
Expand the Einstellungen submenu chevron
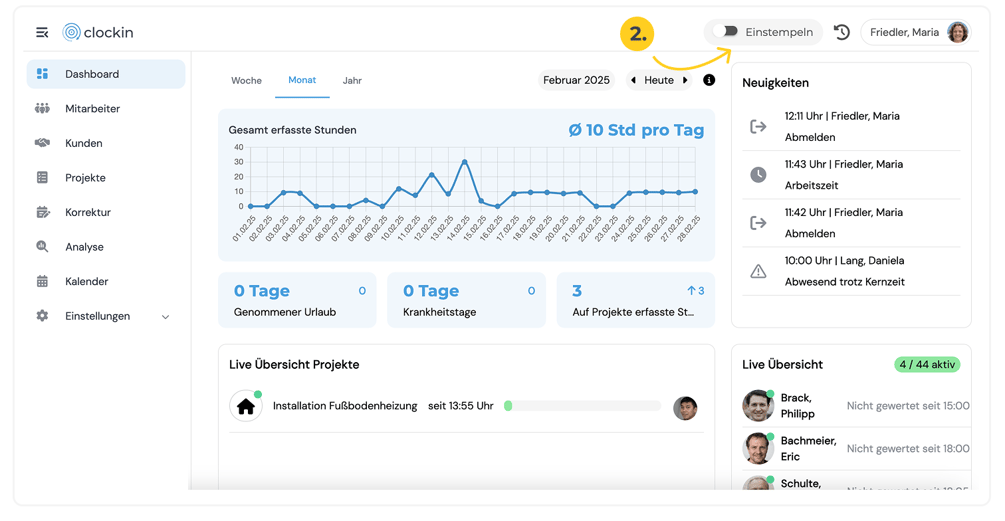[x=165, y=317]
